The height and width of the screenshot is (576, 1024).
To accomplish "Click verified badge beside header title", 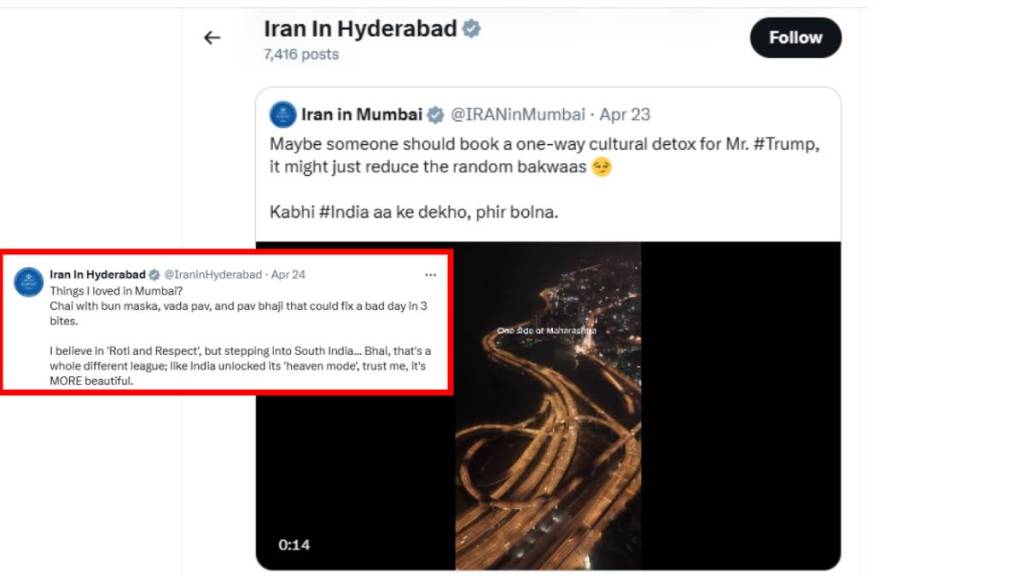I will point(472,29).
